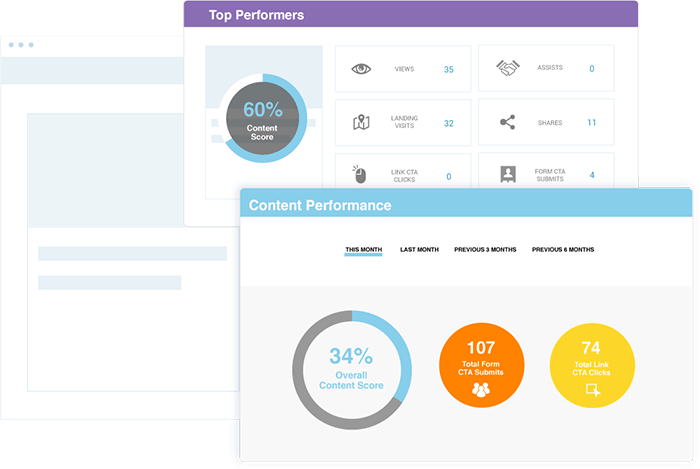
Task: Click the Views value 35
Action: pos(449,69)
